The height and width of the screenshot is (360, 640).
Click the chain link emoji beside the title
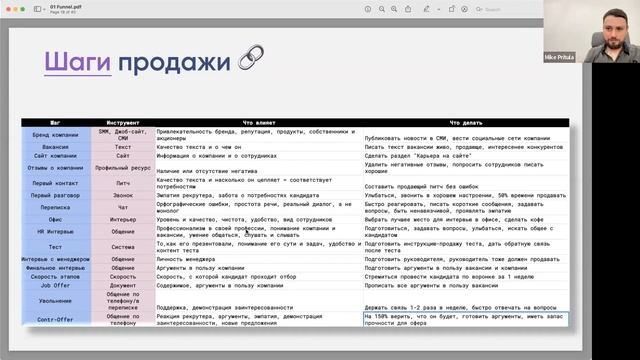(x=251, y=57)
